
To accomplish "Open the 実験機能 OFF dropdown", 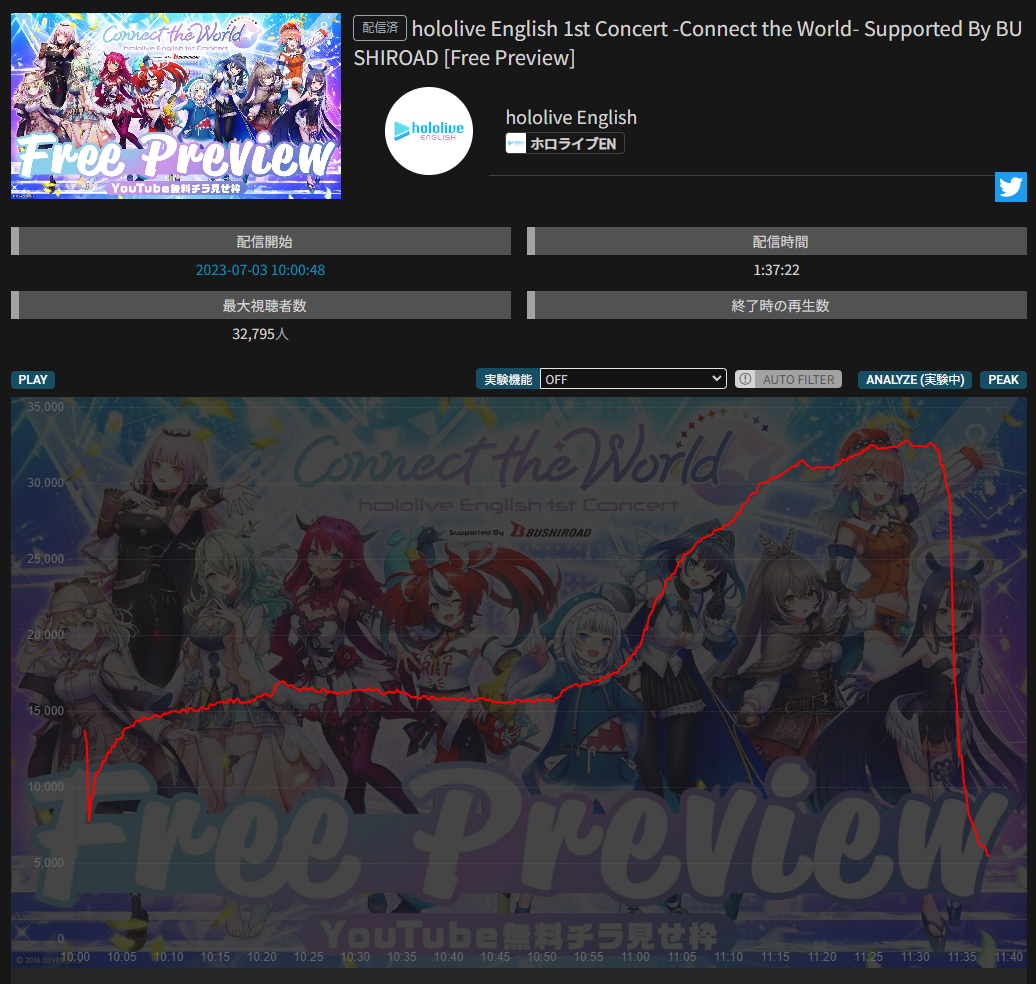I will [633, 379].
